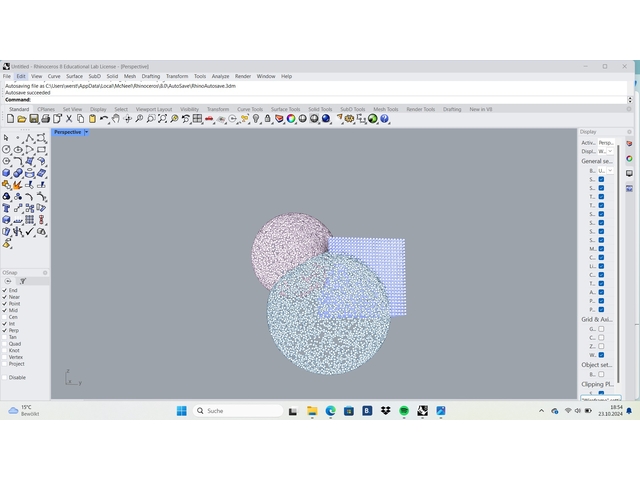
Task: Save the model with the floppy disk icon
Action: coord(34,119)
